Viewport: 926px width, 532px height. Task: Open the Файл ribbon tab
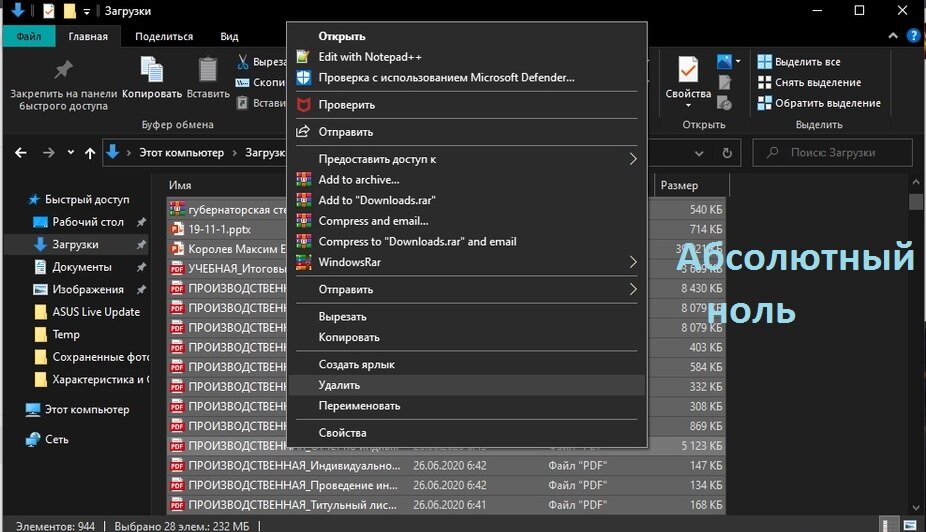click(x=29, y=36)
